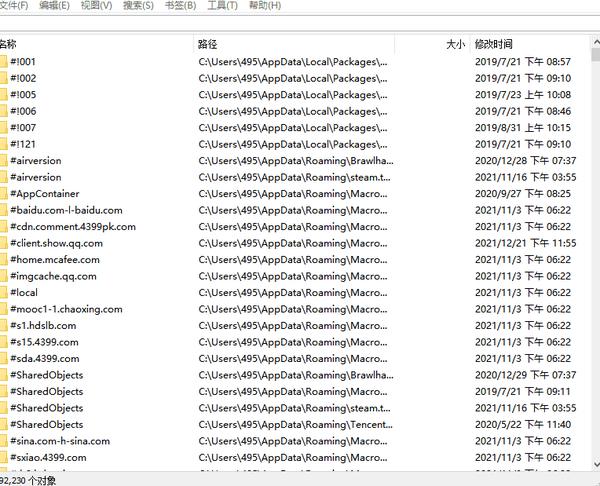Click the scrollbar down arrow
The width and height of the screenshot is (600, 486).
point(596,465)
